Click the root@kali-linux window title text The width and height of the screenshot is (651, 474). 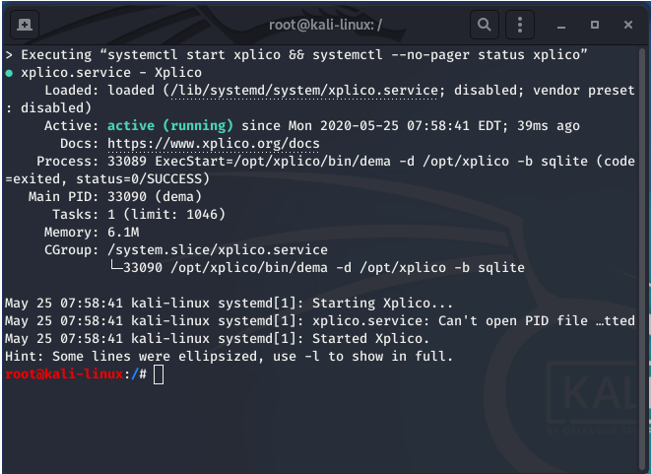click(x=325, y=23)
